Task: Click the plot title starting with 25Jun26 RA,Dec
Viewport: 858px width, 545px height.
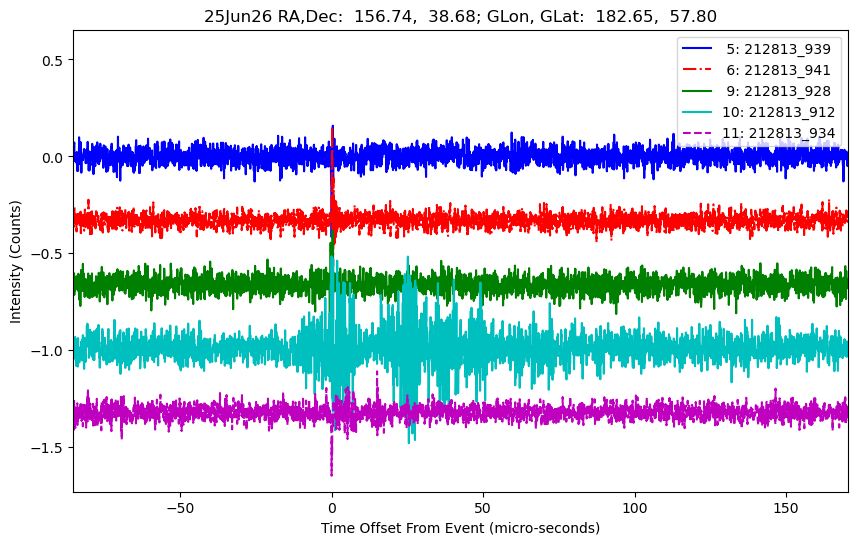Action: click(x=460, y=16)
